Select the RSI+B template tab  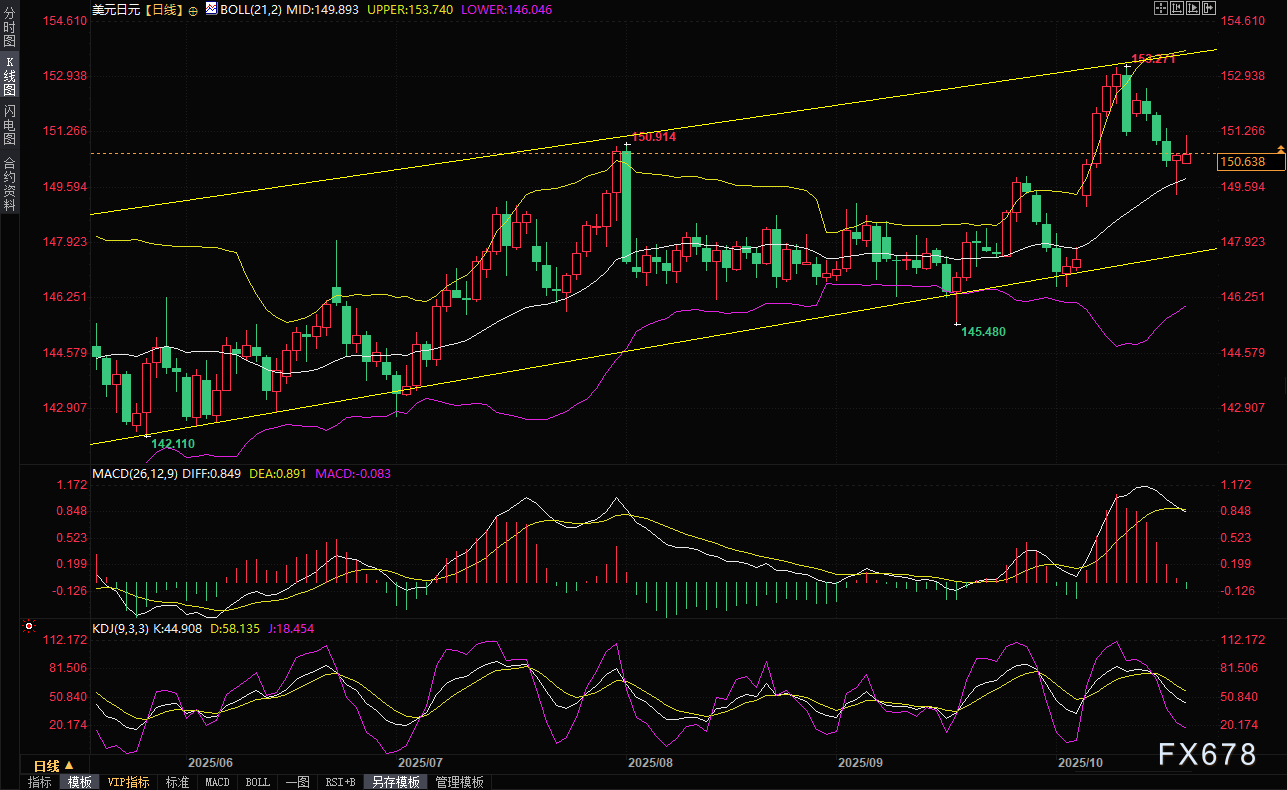341,782
